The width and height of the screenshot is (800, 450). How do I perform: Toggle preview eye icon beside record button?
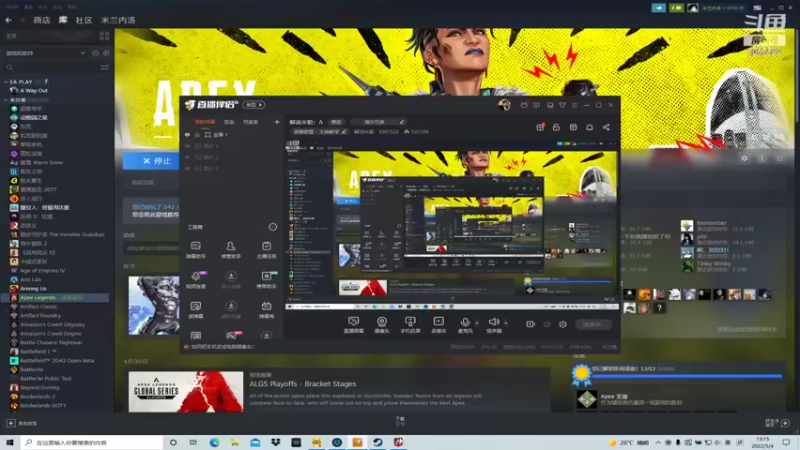546,324
